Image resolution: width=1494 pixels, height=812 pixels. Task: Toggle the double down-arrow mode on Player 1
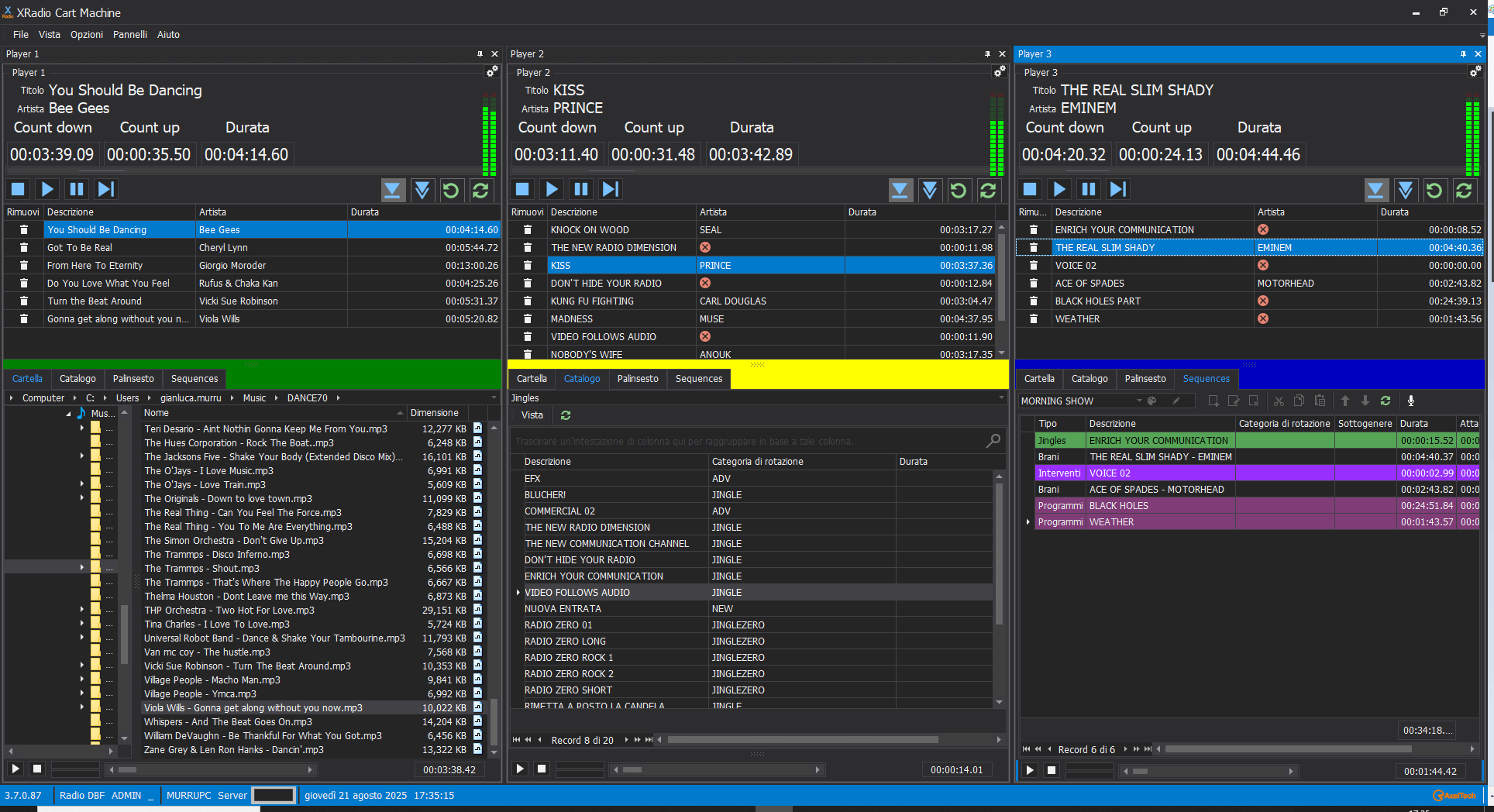[x=422, y=189]
